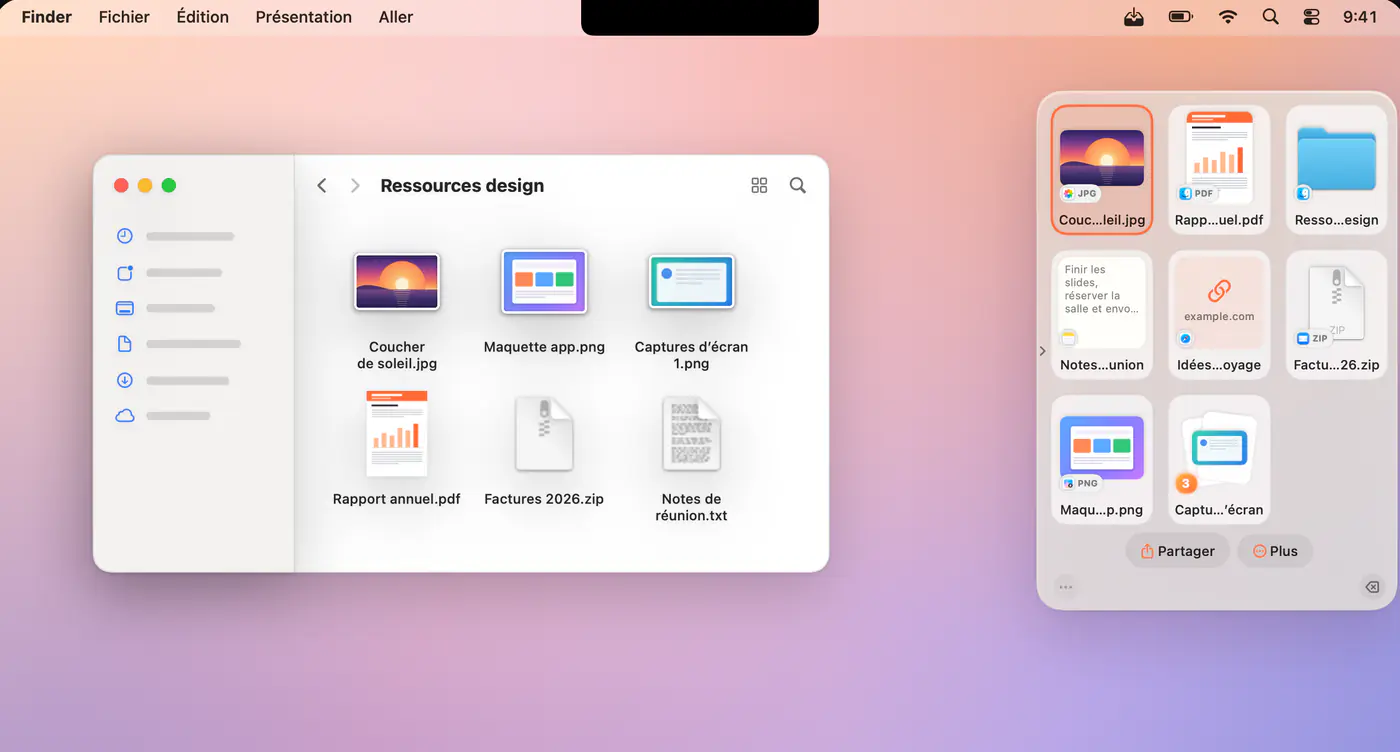Screen dimensions: 1400x752
Task: Select the Rapp...uel.pdf card in the shelf
Action: (x=1219, y=170)
